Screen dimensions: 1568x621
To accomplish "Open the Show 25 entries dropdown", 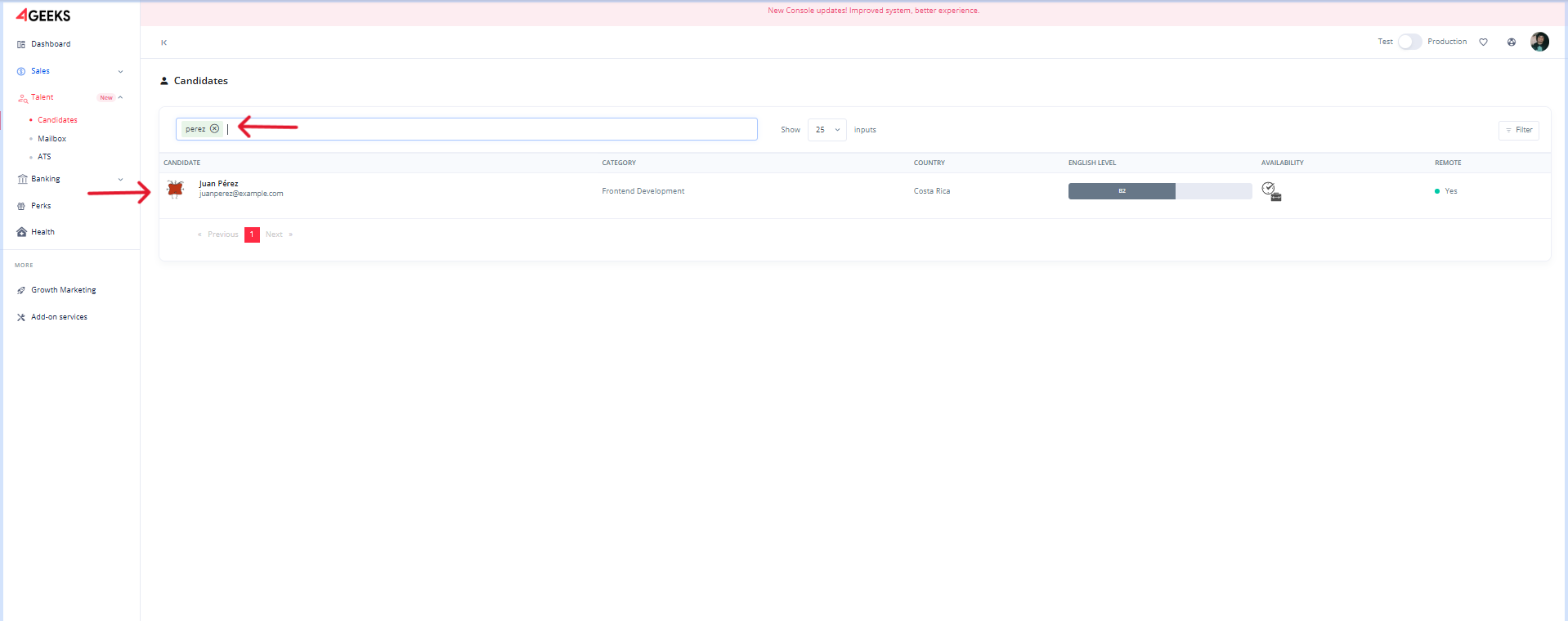I will 827,130.
